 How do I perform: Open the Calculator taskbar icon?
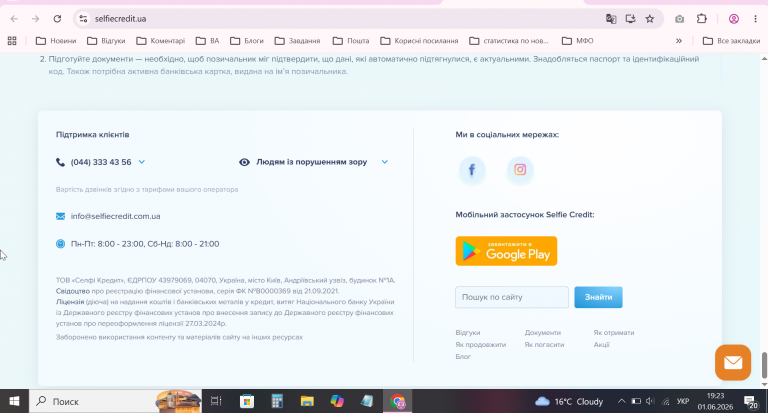point(277,401)
